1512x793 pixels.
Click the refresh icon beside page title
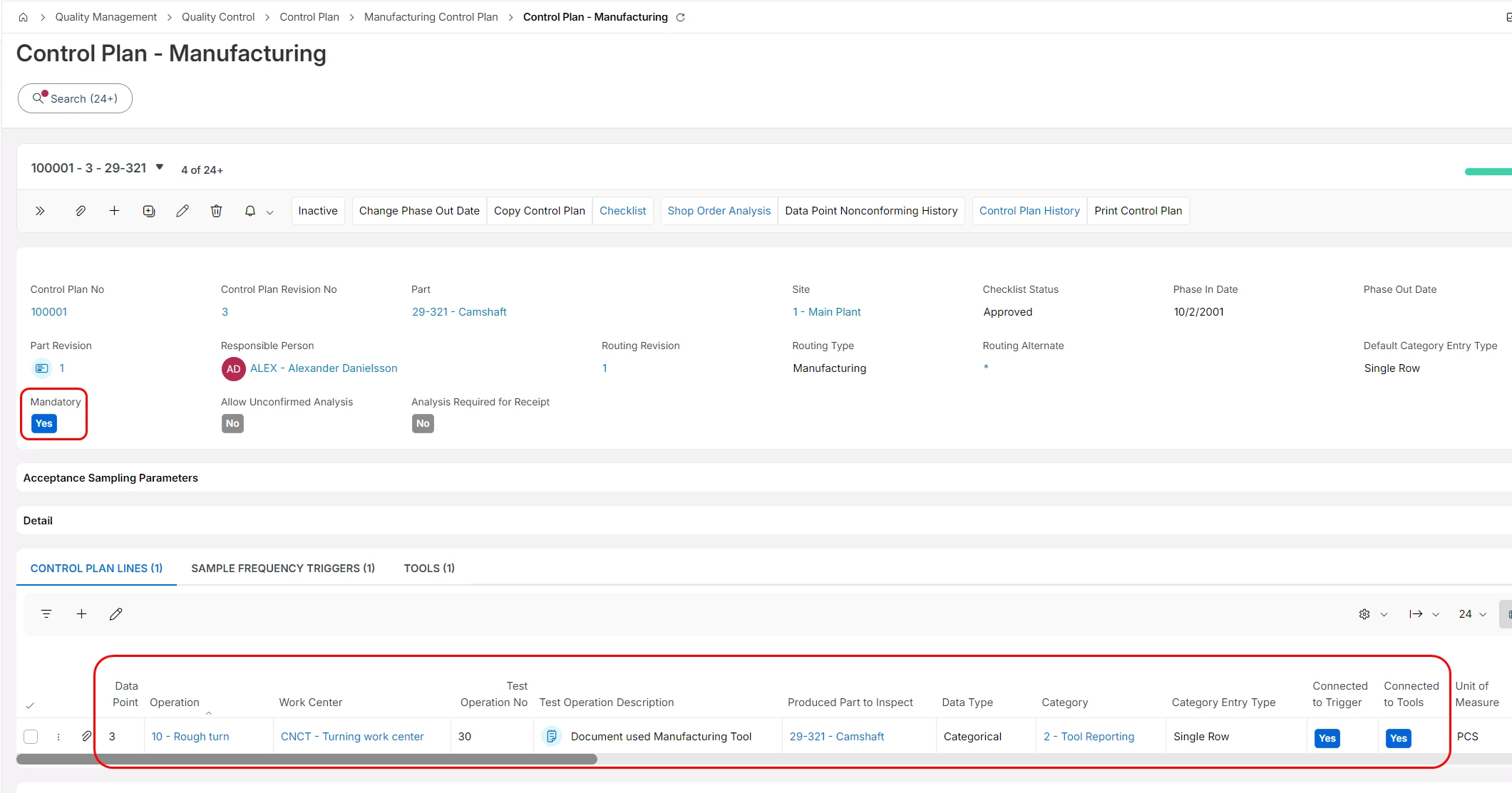(x=681, y=17)
